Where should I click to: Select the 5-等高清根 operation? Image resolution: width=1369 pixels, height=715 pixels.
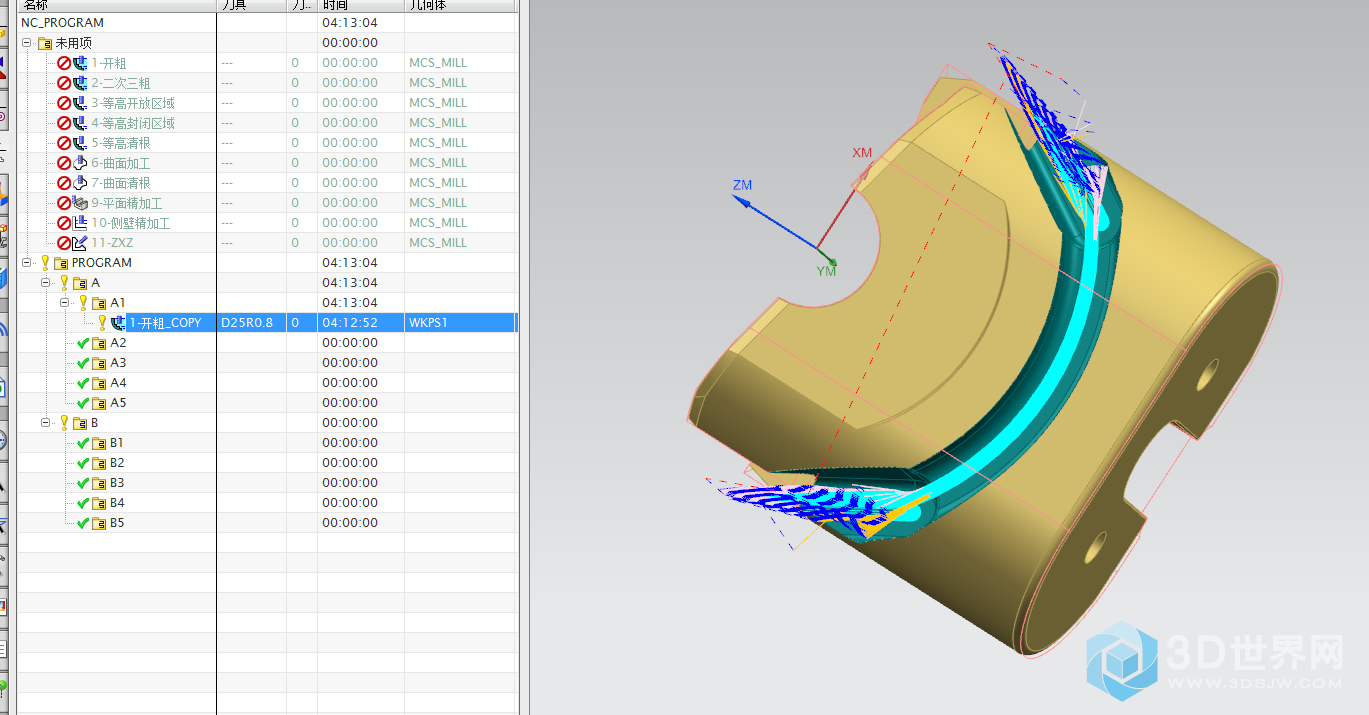121,143
